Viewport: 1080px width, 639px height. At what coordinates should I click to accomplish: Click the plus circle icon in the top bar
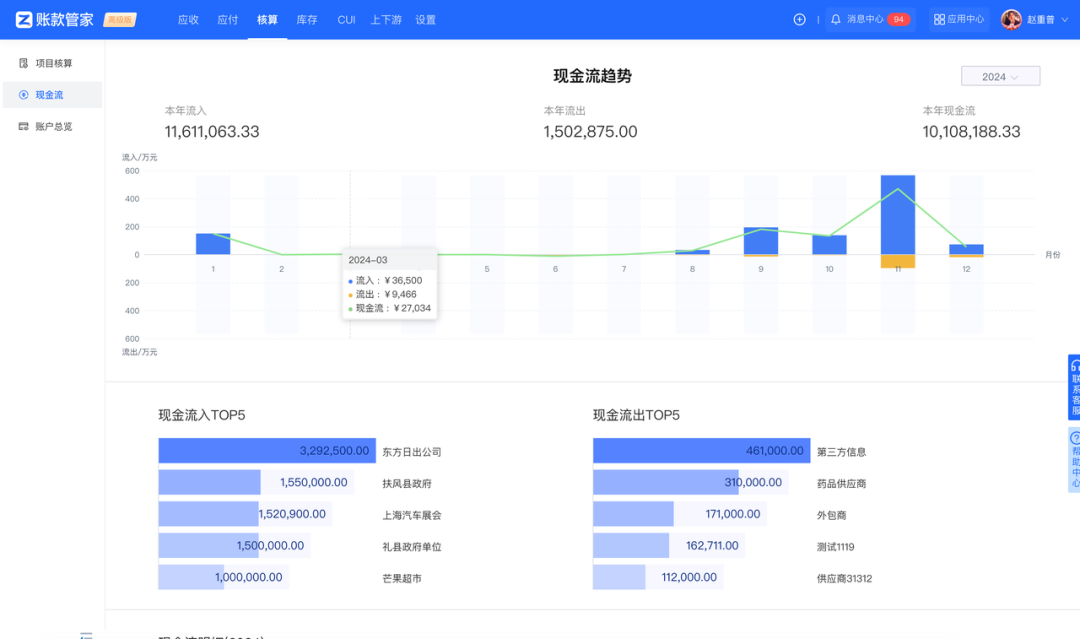pos(799,19)
